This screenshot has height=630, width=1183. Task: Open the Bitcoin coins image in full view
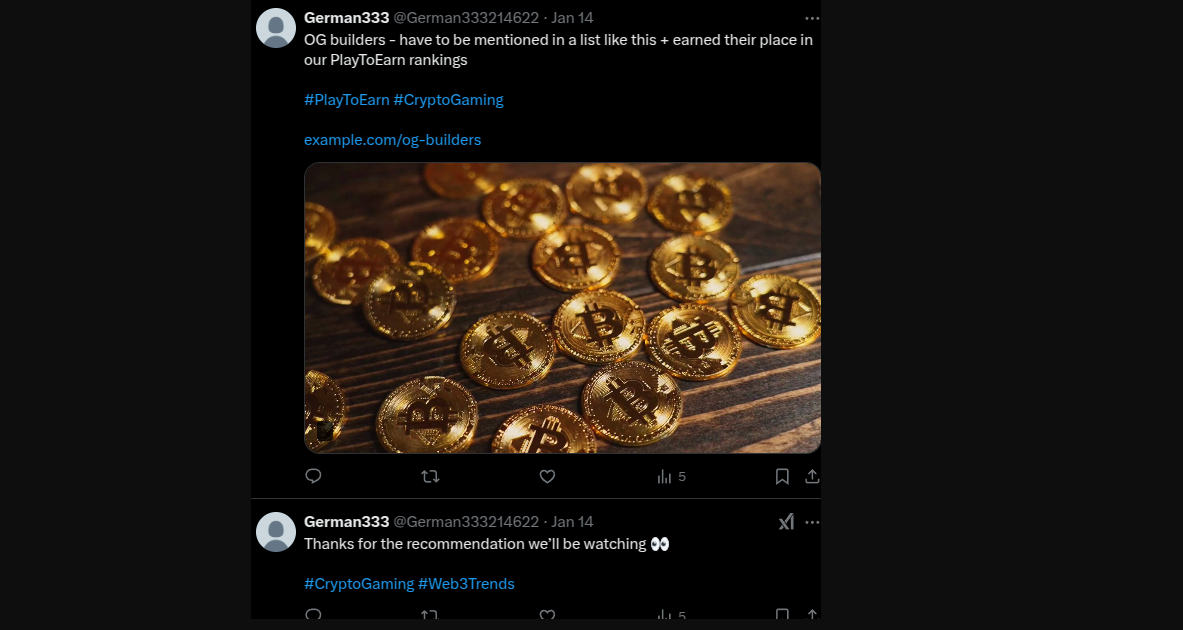click(x=562, y=307)
